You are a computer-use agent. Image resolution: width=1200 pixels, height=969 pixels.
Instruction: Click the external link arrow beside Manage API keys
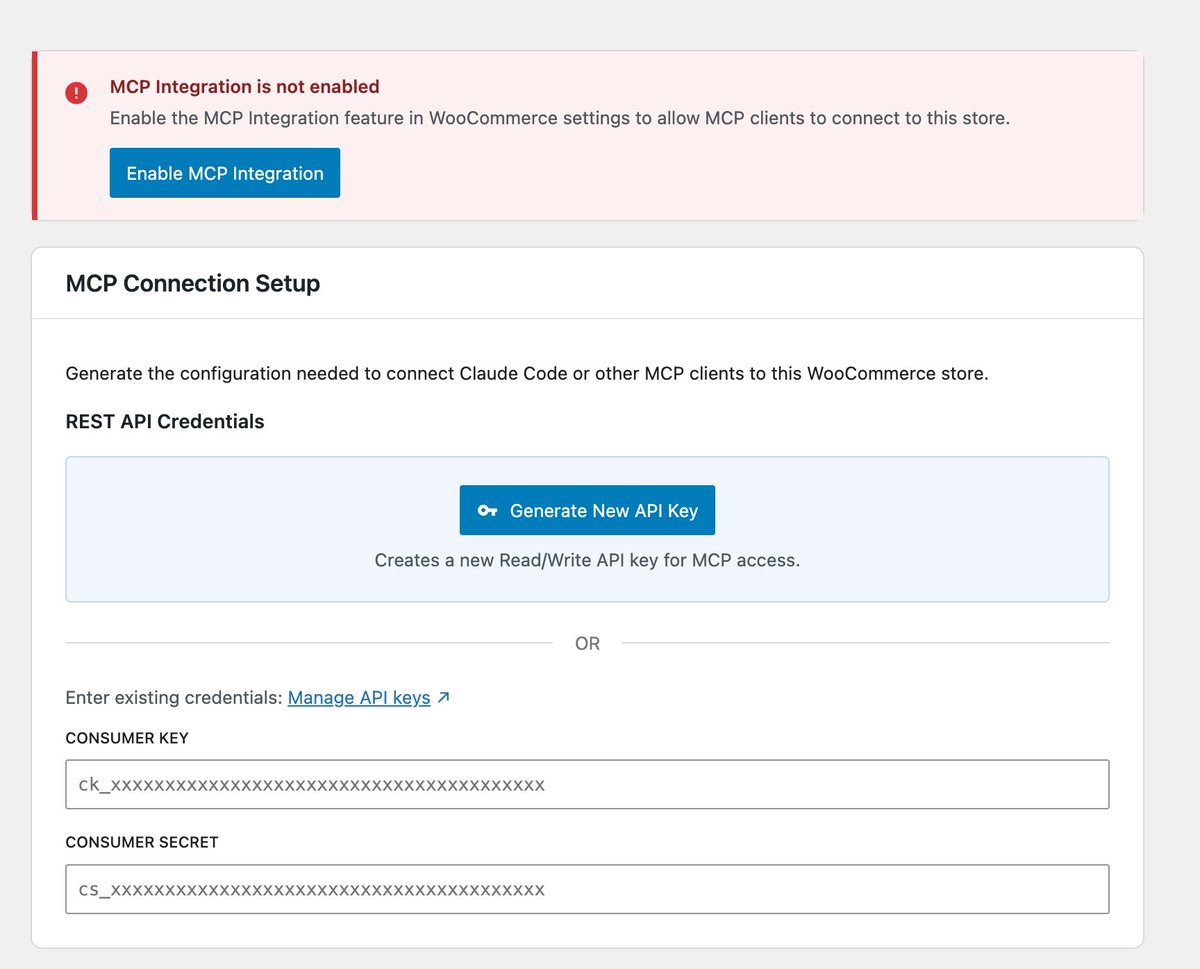(443, 697)
